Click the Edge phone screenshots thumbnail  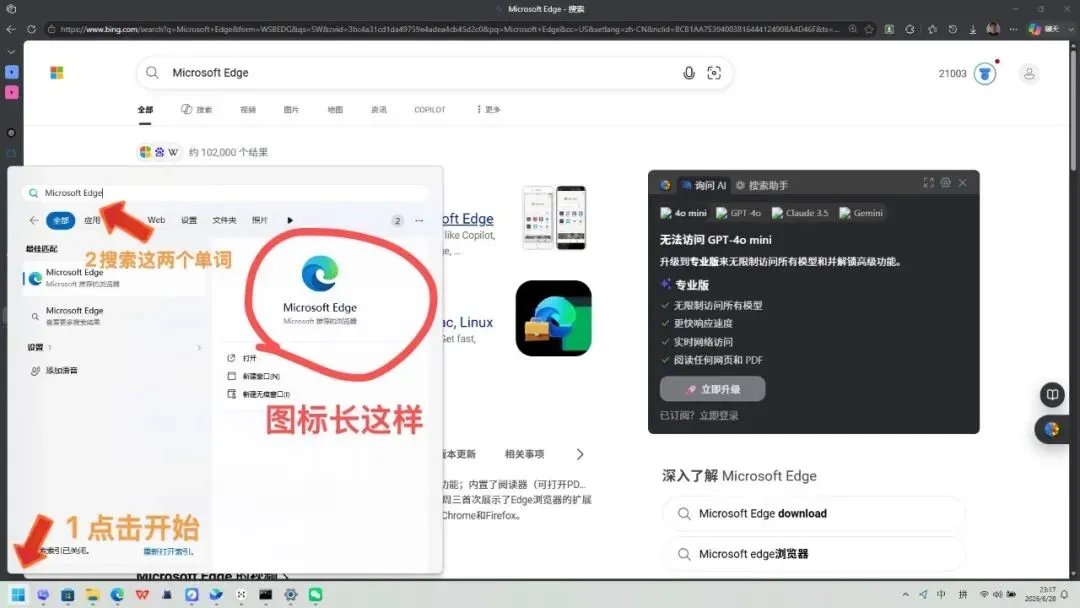pyautogui.click(x=554, y=218)
